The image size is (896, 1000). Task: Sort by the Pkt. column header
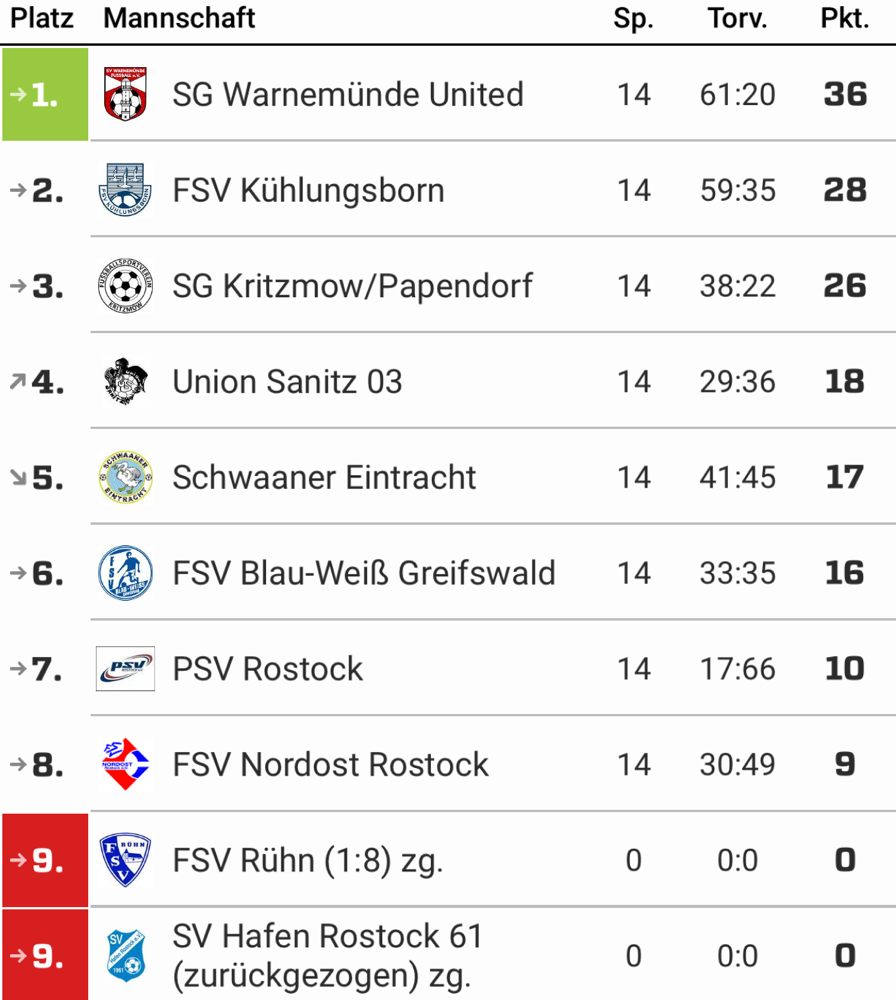[845, 18]
